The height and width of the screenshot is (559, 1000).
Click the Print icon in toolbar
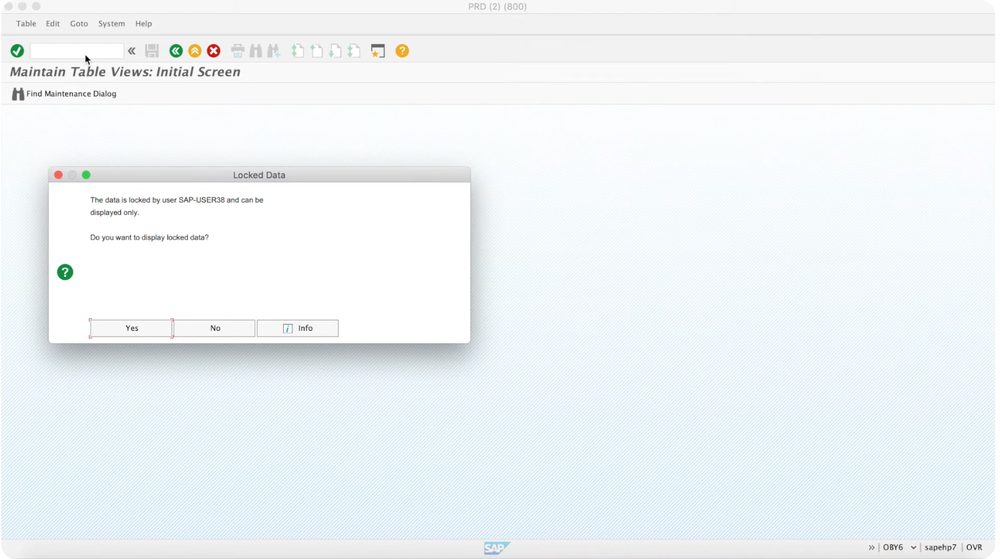pyautogui.click(x=237, y=51)
